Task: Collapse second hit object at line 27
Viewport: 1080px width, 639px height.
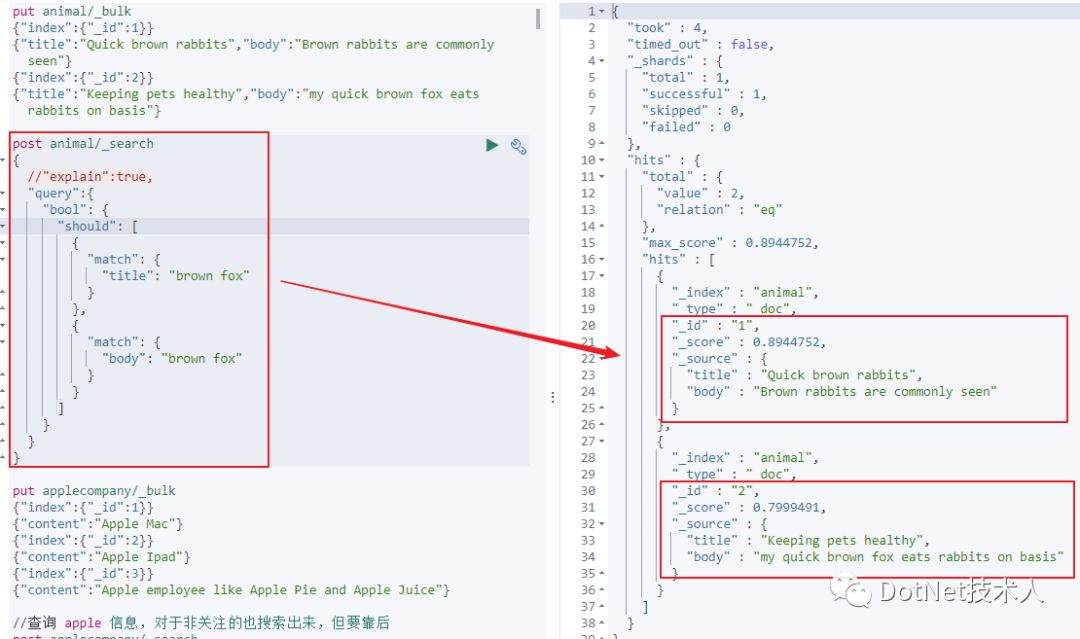Action: coord(602,441)
